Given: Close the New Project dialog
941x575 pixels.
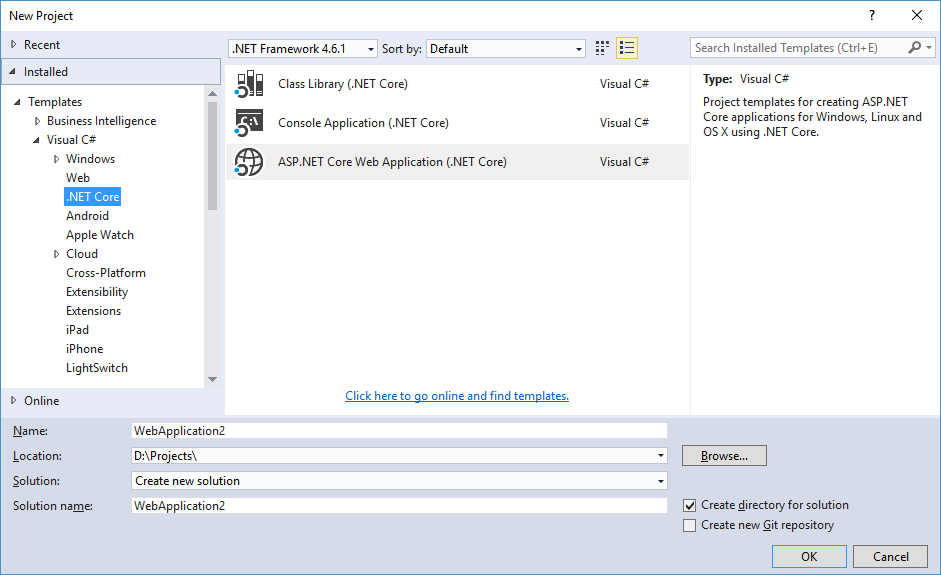Looking at the screenshot, I should click(917, 16).
